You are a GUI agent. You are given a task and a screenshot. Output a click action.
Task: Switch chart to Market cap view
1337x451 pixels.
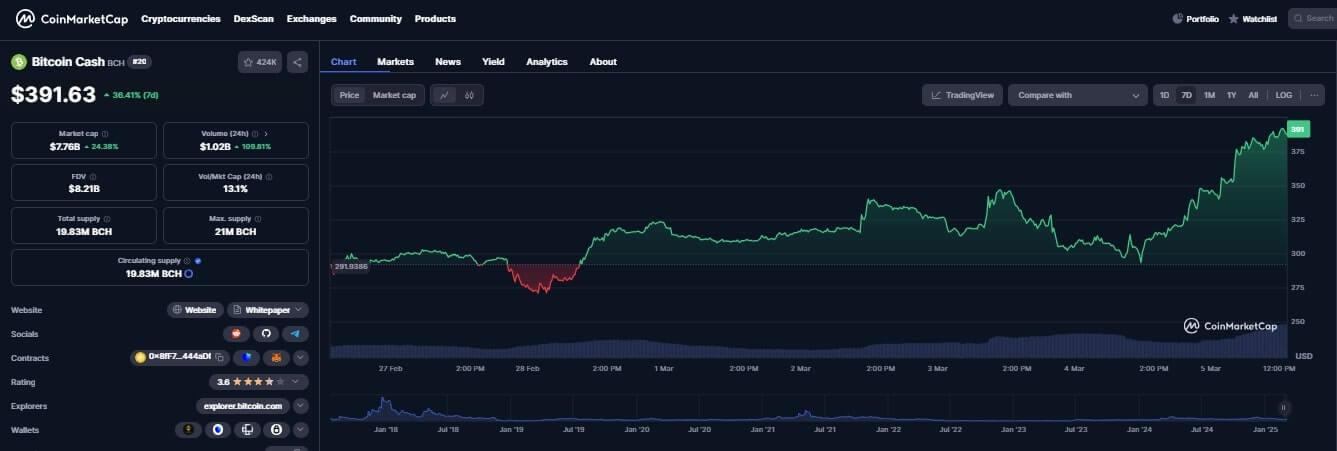pyautogui.click(x=394, y=95)
